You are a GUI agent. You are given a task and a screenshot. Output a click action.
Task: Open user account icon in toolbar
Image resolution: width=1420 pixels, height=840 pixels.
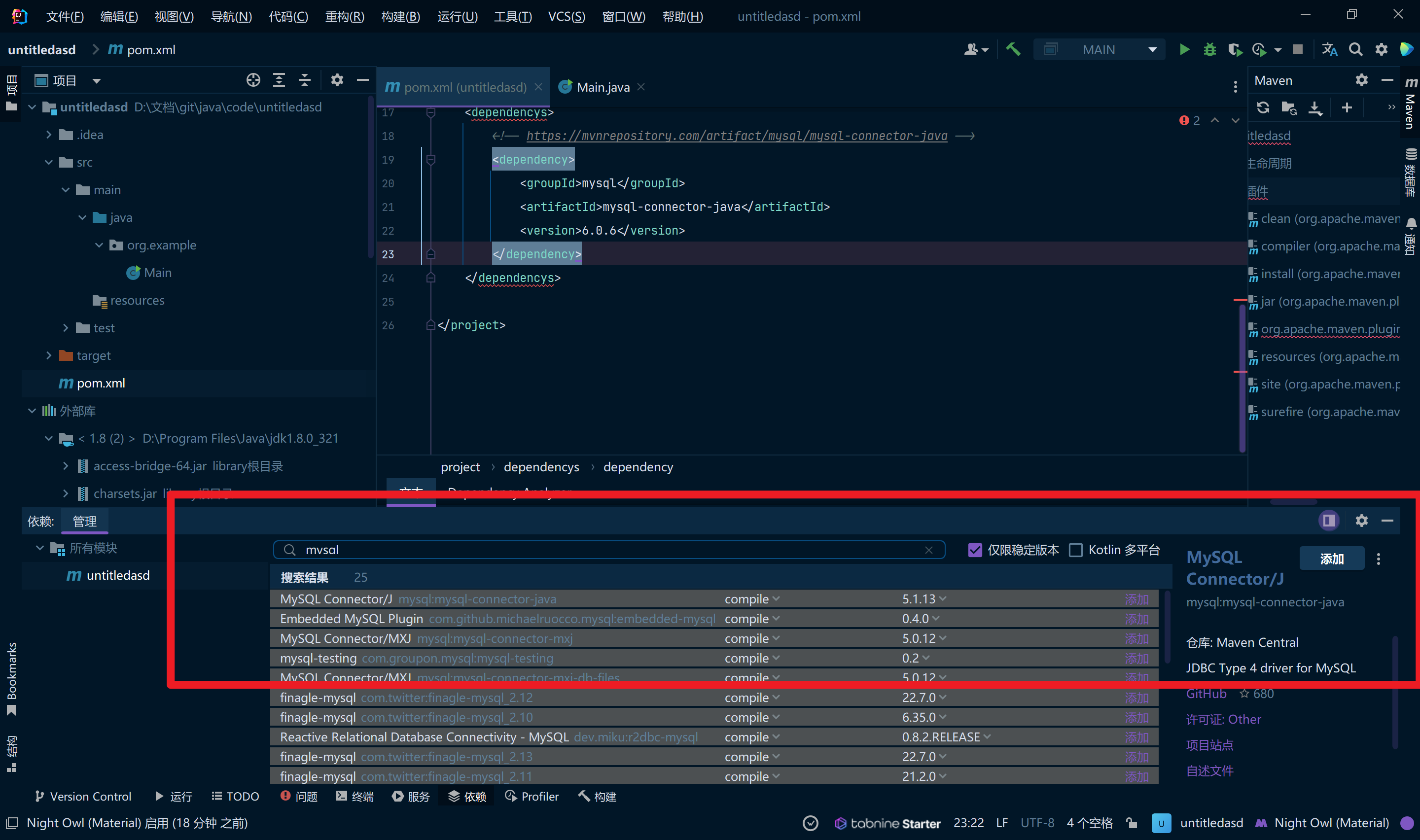point(976,50)
